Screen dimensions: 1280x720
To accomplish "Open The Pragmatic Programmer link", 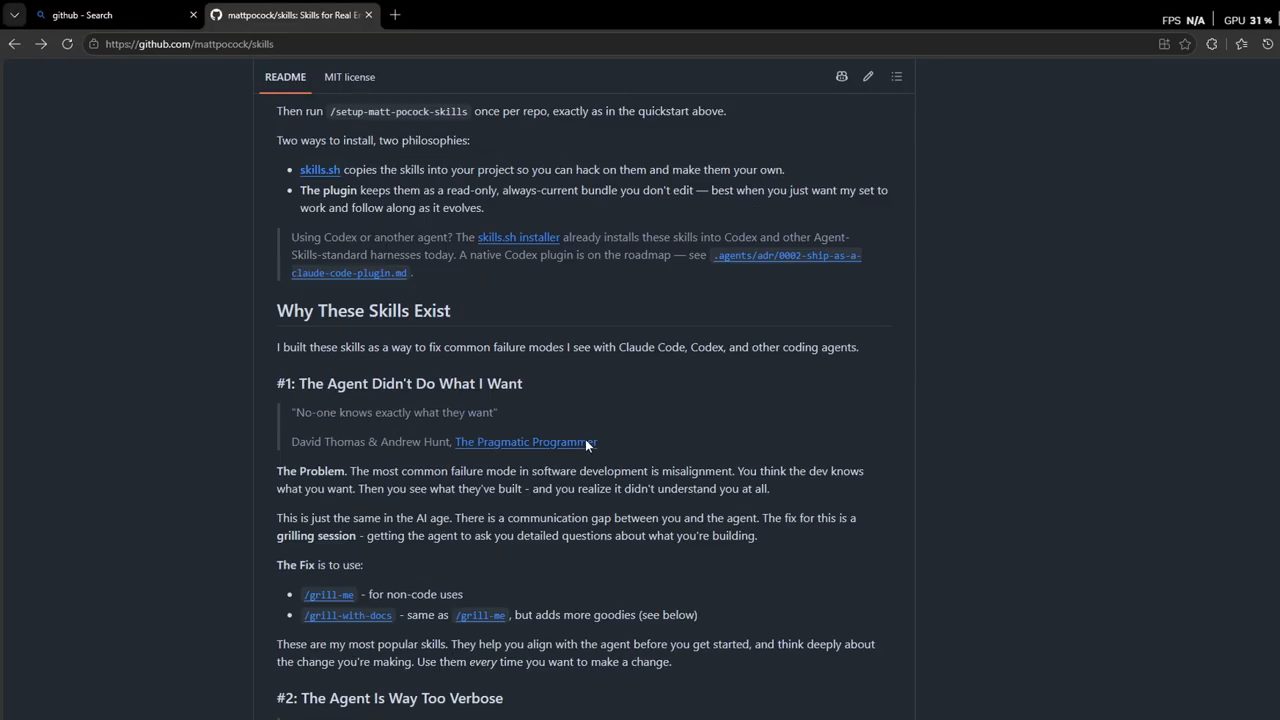I will coord(525,442).
